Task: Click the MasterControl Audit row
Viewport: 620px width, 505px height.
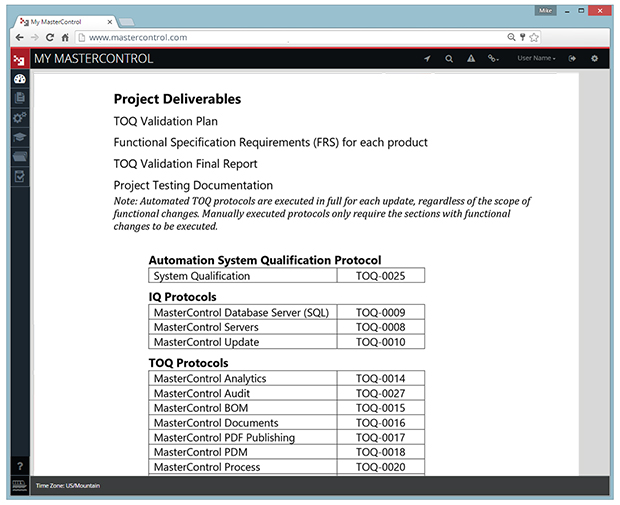Action: [x=243, y=393]
